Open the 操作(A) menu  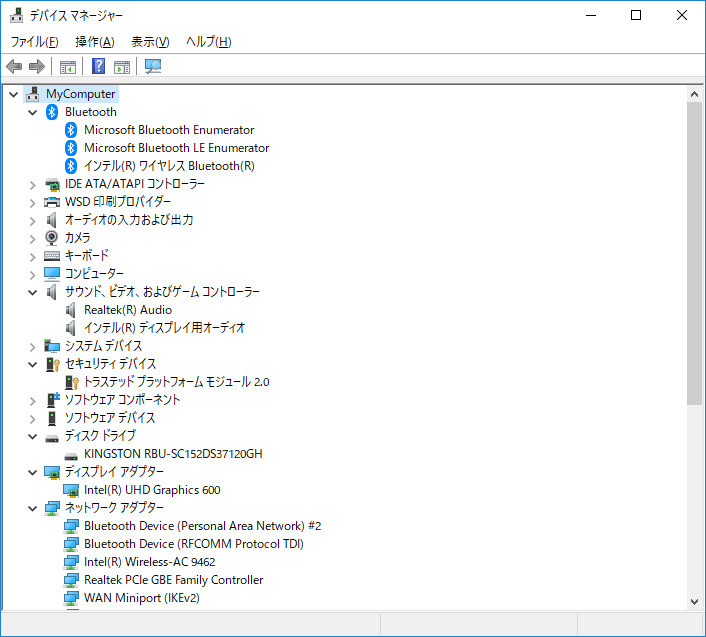[95, 42]
